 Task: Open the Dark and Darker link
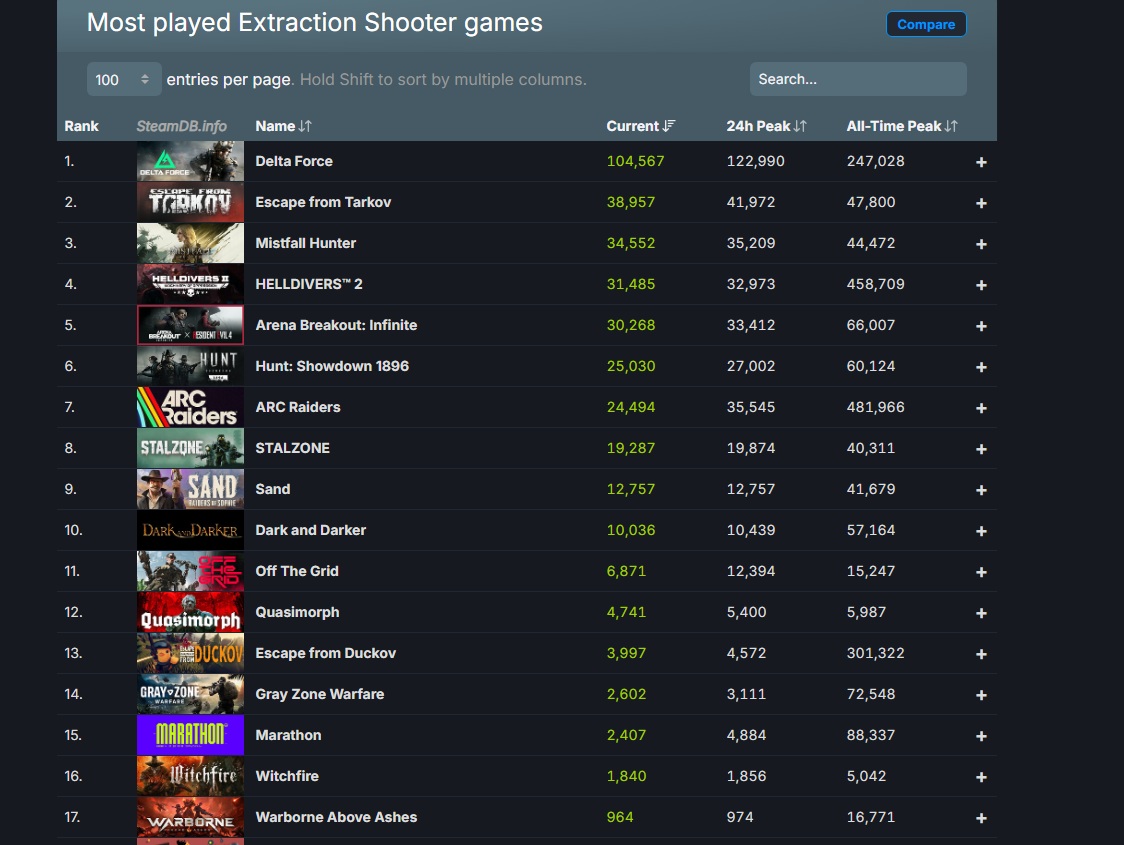tap(310, 530)
